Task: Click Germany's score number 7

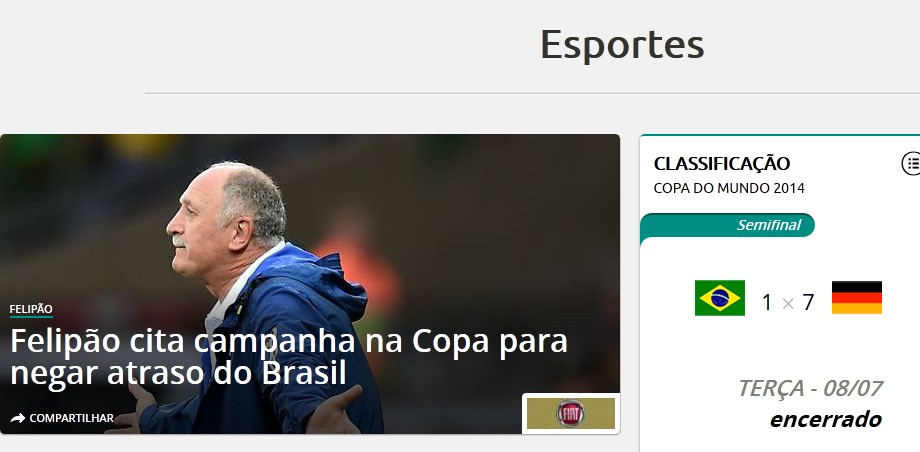Action: click(x=808, y=303)
